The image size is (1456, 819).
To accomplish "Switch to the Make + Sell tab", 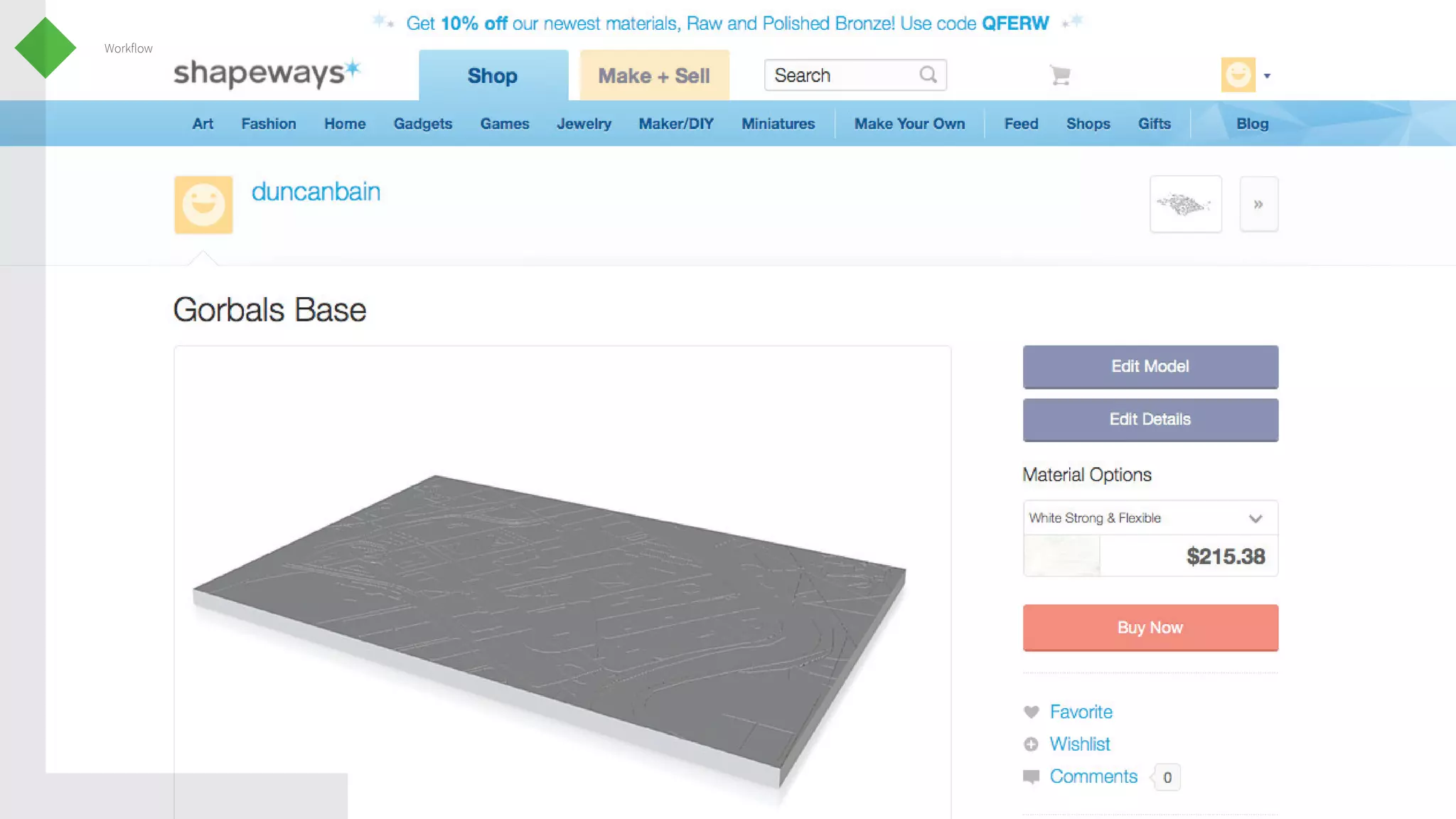I will (654, 75).
